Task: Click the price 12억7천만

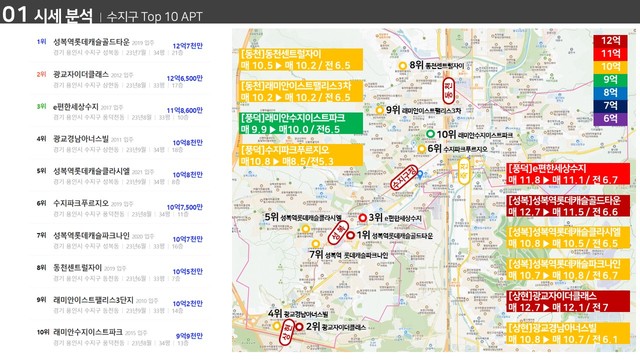Action: (x=187, y=46)
